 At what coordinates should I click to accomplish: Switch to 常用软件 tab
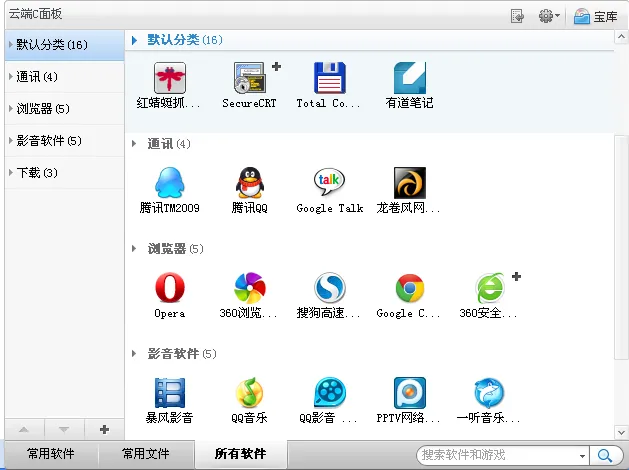51,454
